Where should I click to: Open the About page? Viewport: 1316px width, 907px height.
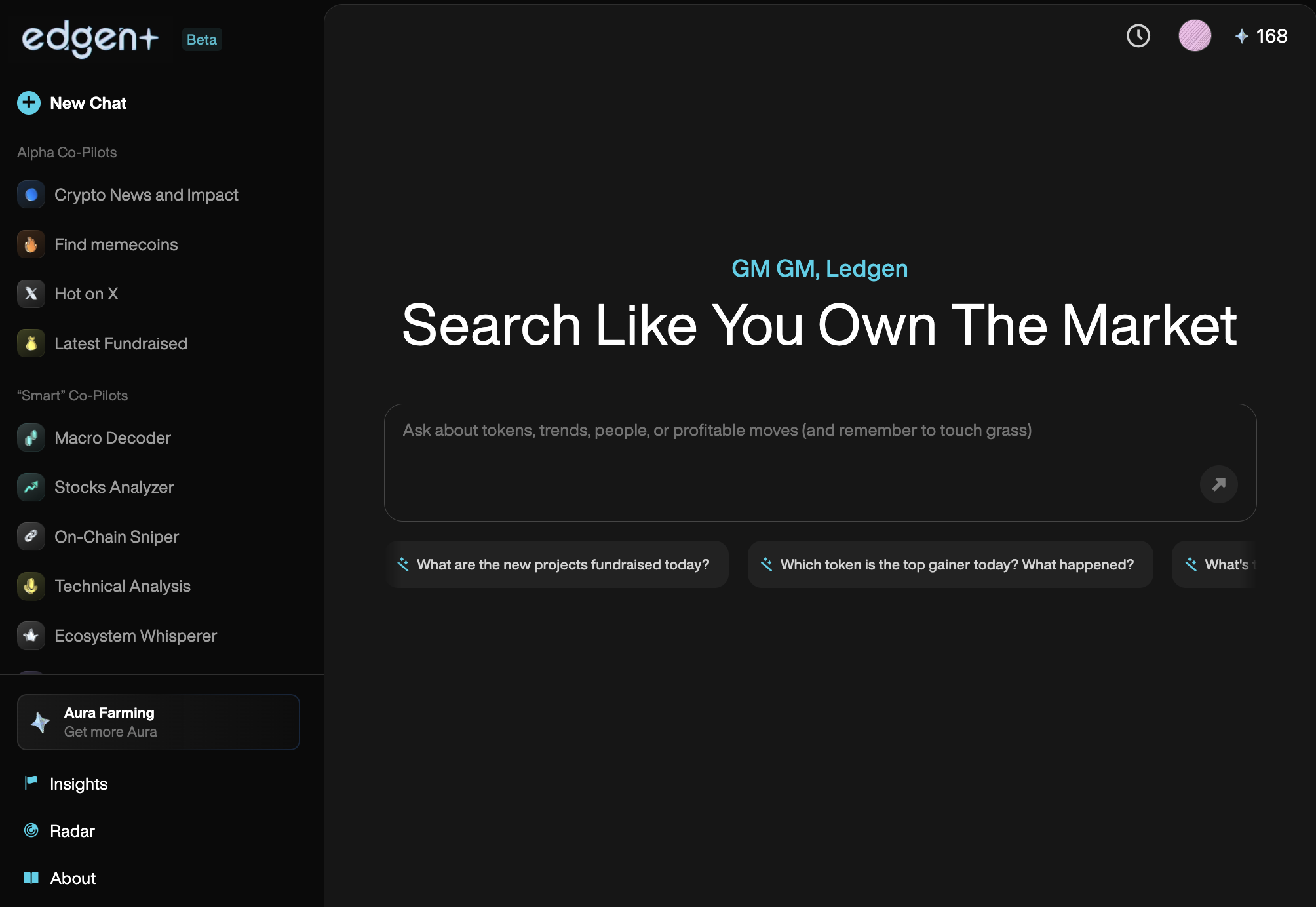click(x=73, y=878)
